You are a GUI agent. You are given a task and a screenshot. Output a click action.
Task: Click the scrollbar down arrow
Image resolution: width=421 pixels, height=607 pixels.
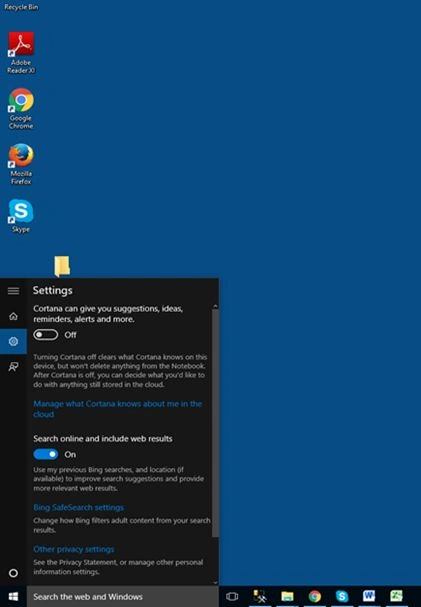coord(215,582)
